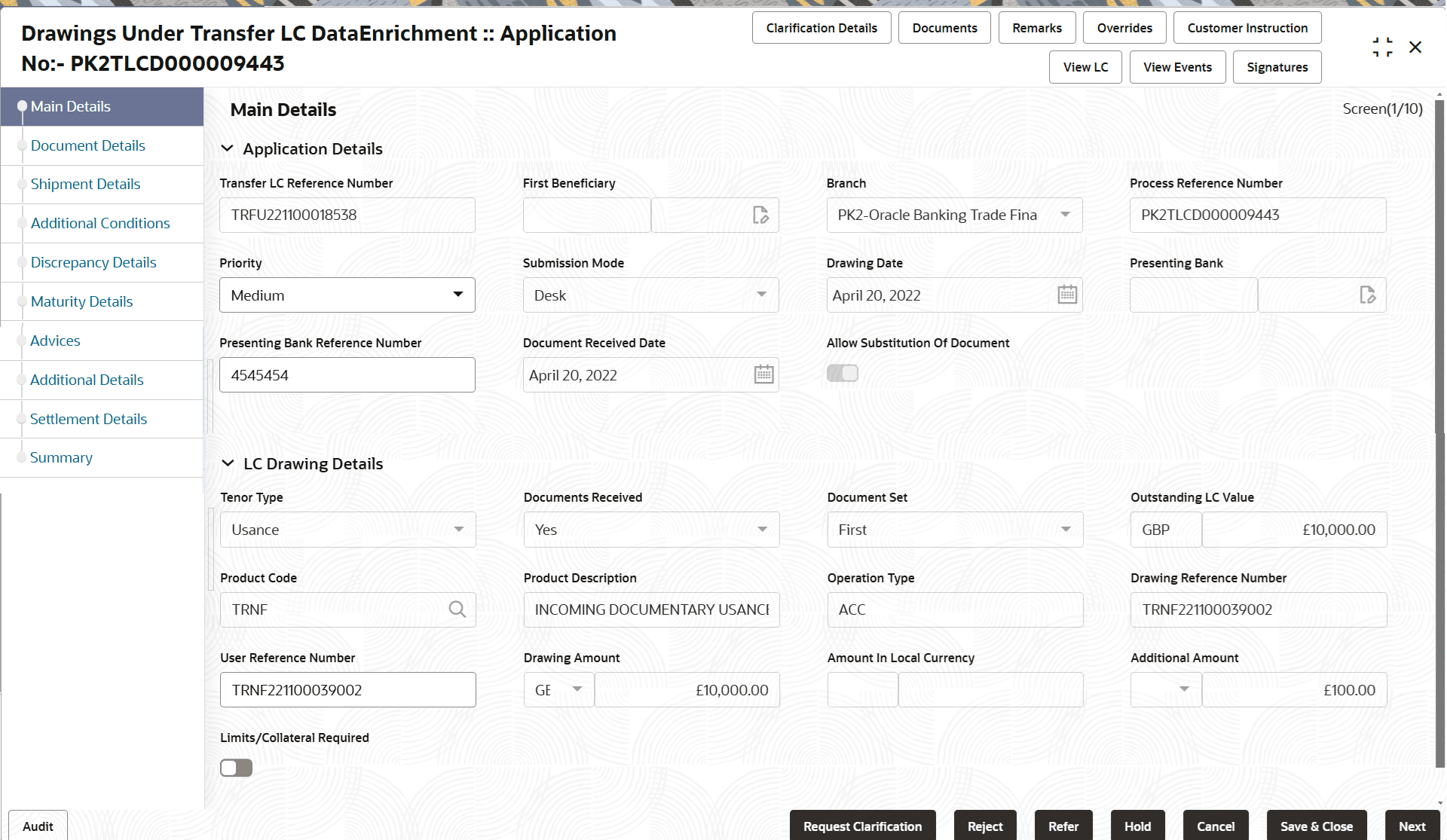The width and height of the screenshot is (1447, 840).
Task: Open Customer Instruction
Action: click(x=1247, y=27)
